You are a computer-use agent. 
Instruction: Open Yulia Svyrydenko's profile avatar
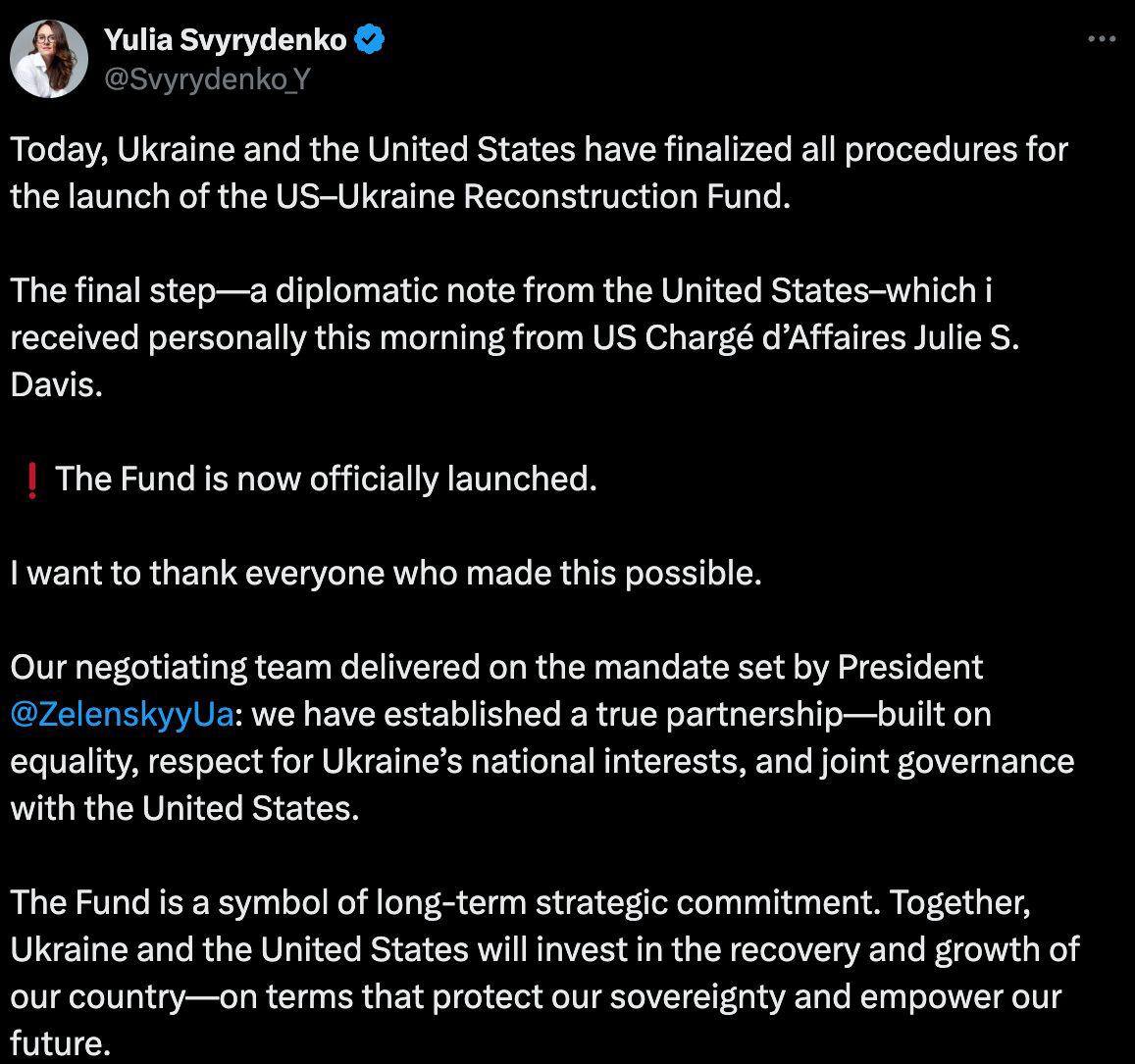click(x=49, y=59)
